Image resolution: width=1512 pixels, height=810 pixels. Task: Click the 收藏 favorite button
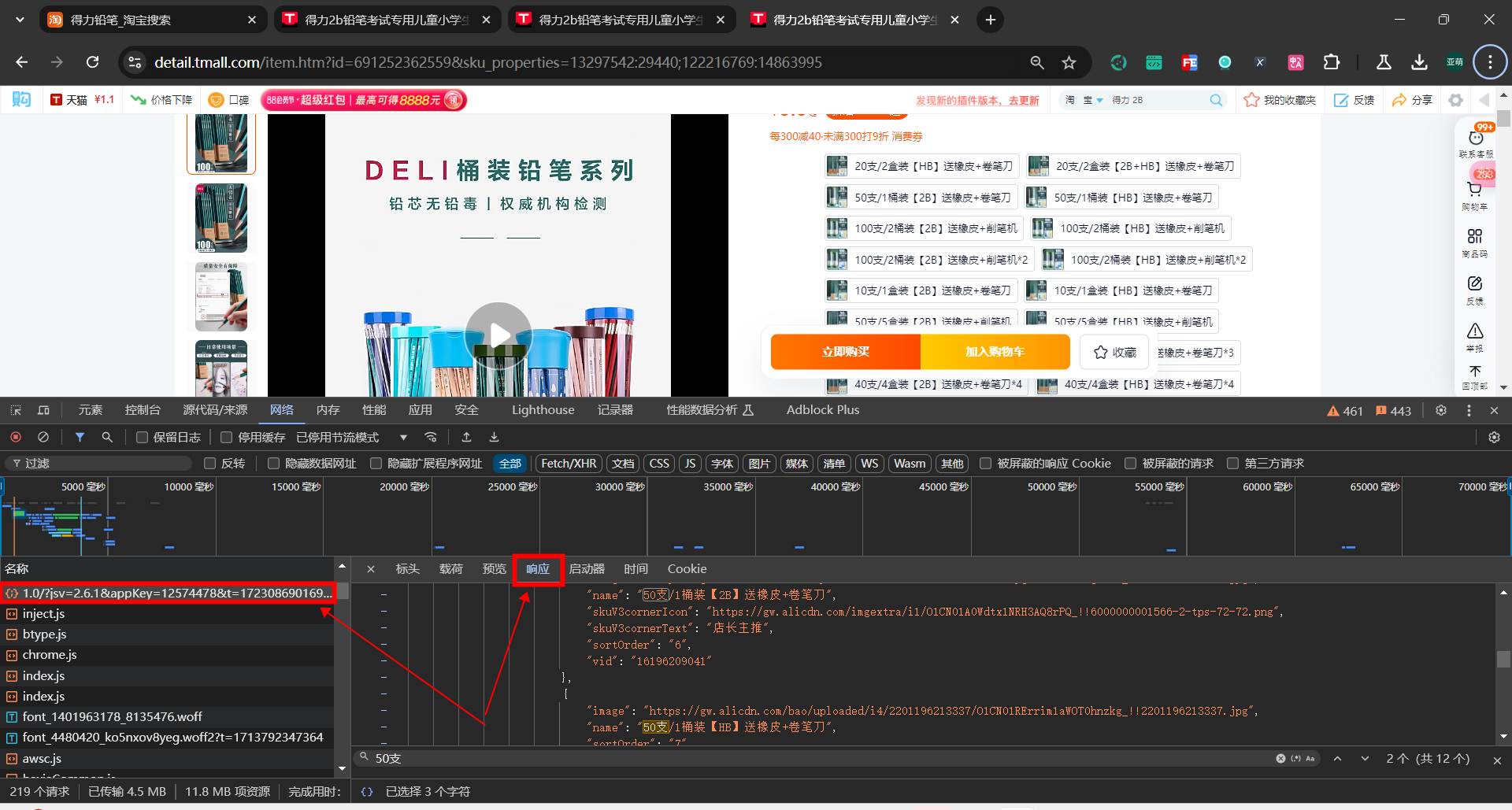pyautogui.click(x=1115, y=352)
